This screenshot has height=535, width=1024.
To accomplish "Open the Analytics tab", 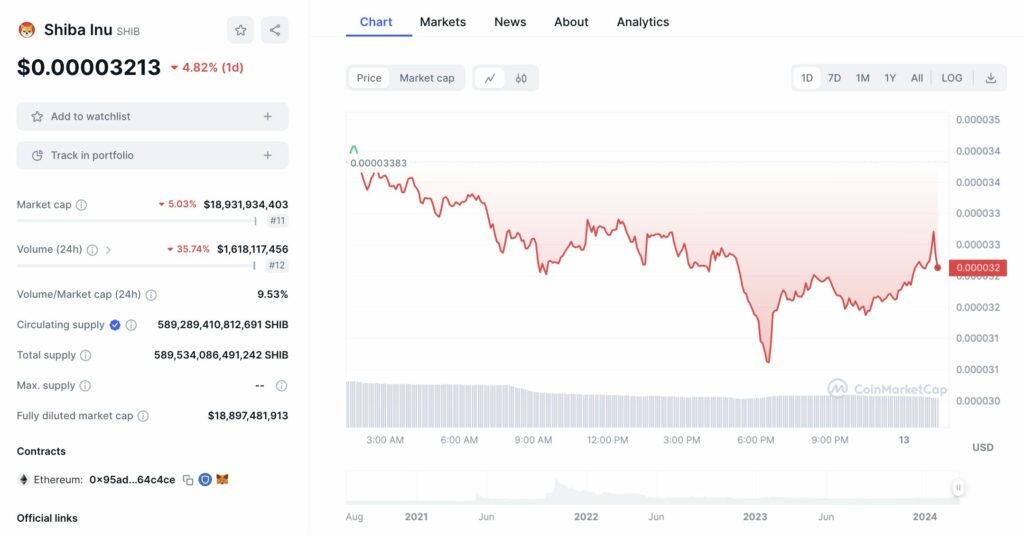I will pyautogui.click(x=643, y=22).
